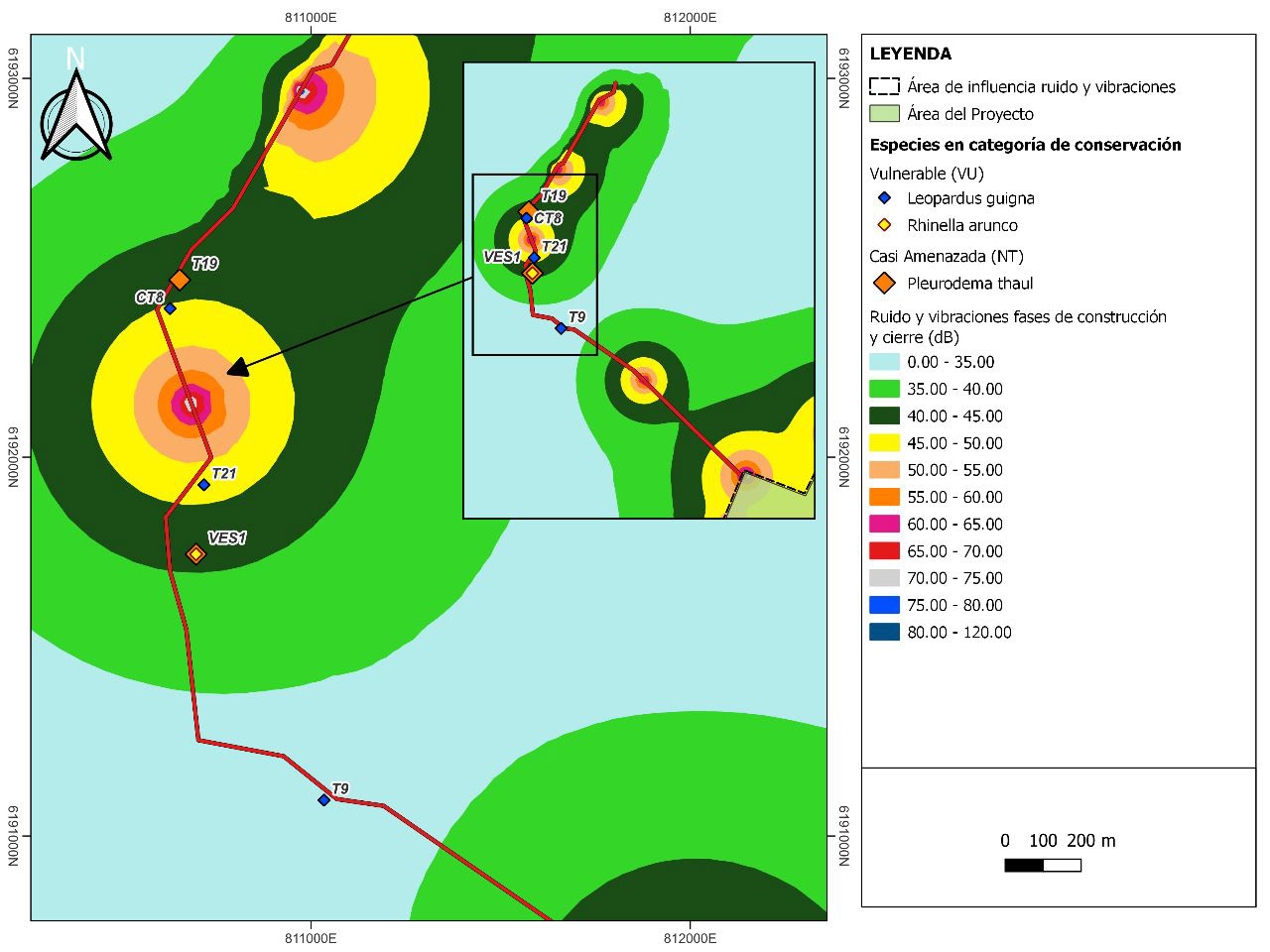Click the Pleurodema thaul orange diamond legend symbol
This screenshot has height=952, width=1270.
[x=884, y=284]
